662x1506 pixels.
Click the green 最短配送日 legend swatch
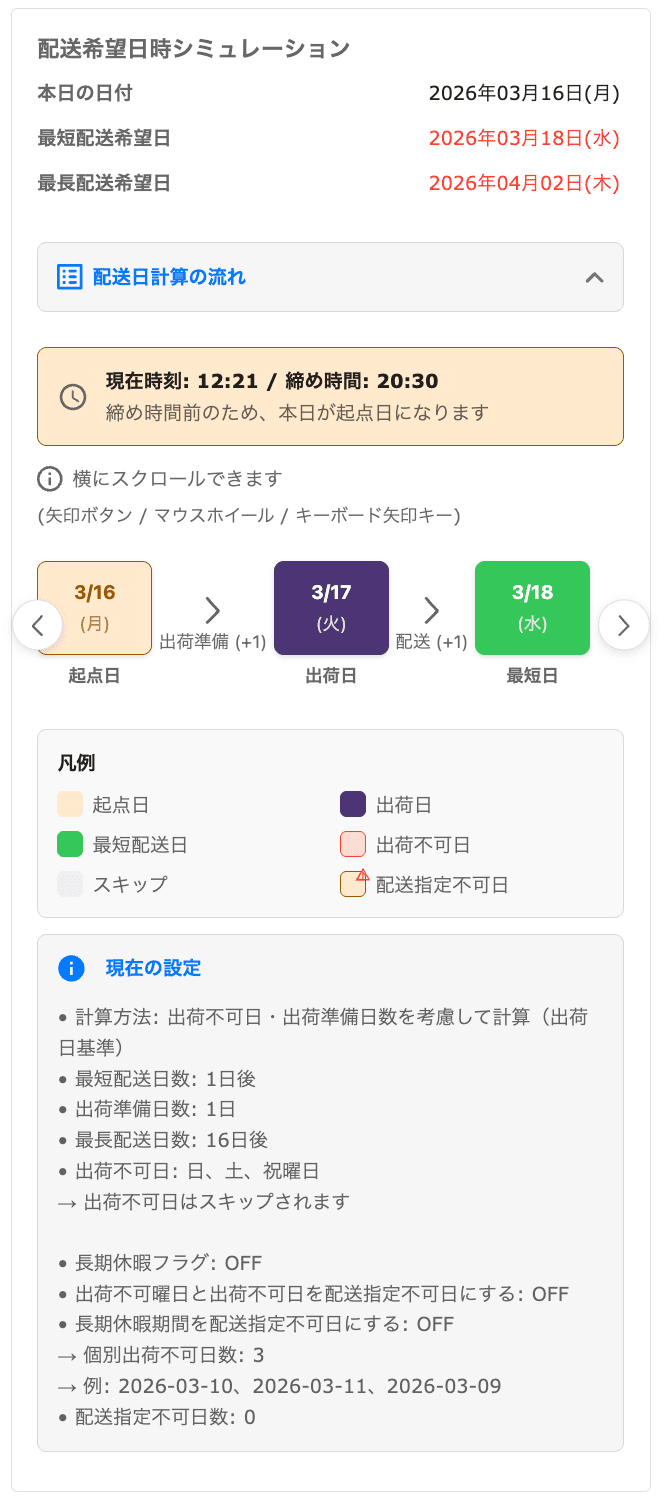click(x=70, y=845)
